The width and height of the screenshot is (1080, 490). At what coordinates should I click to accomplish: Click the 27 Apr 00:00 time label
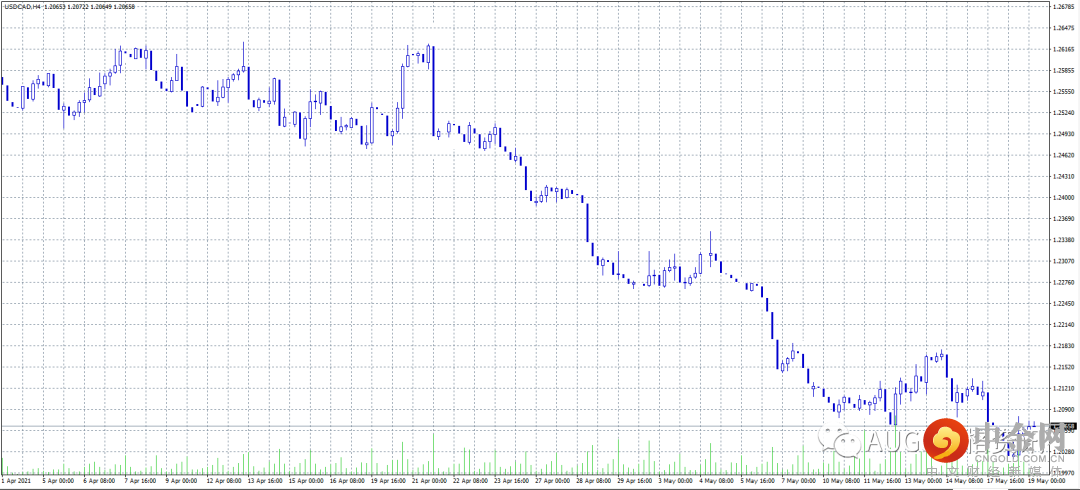pyautogui.click(x=553, y=480)
